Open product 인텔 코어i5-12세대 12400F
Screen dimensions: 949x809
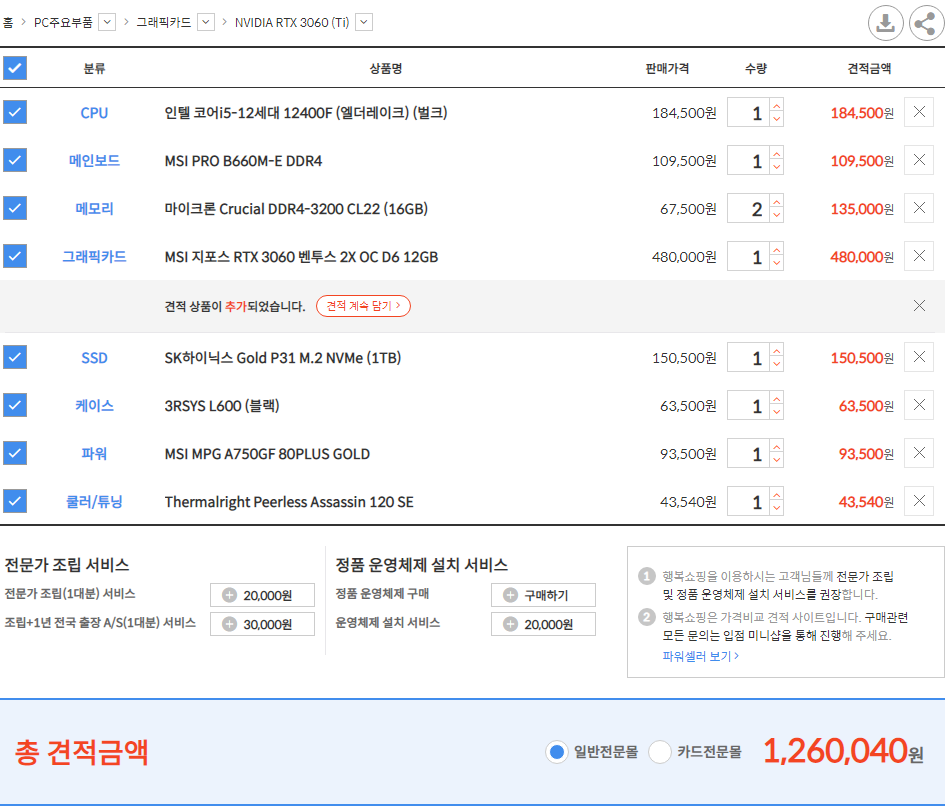tap(306, 113)
